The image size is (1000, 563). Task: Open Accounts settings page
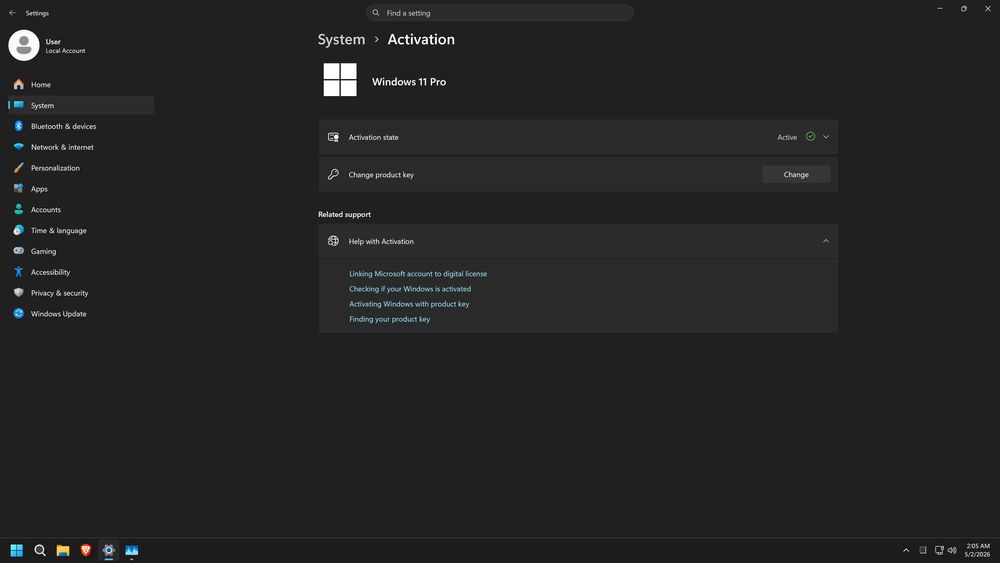point(81,209)
